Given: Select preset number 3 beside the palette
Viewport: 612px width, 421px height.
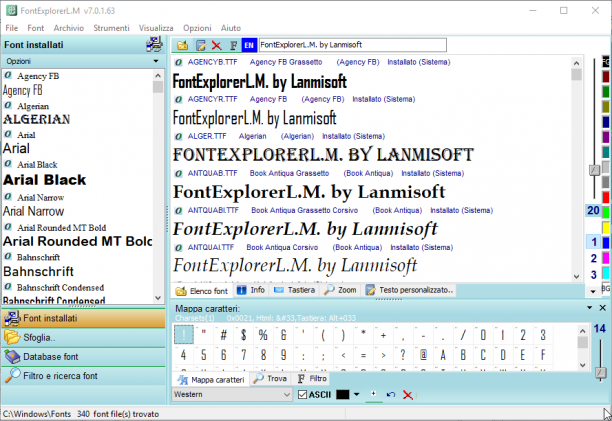Looking at the screenshot, I should 593,275.
